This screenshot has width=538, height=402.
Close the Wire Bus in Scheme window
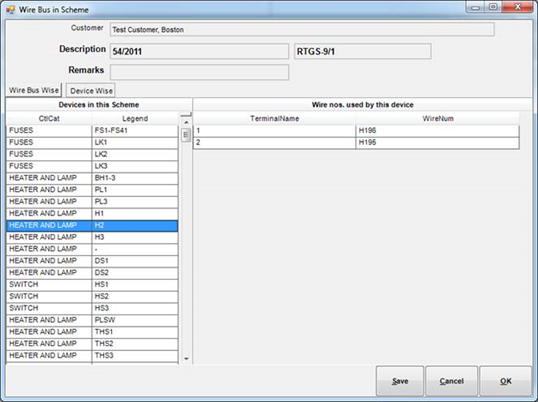(x=517, y=8)
